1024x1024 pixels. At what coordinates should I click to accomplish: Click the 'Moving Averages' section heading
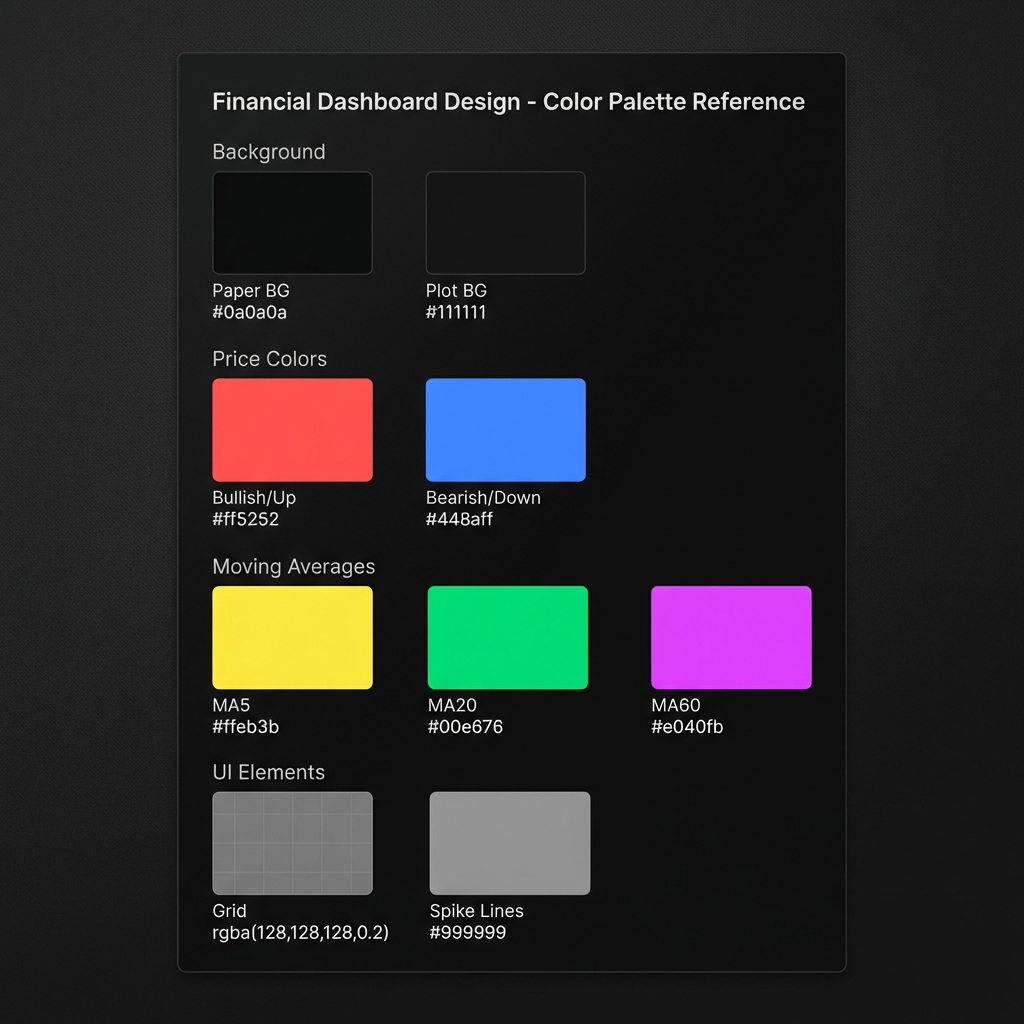click(x=294, y=566)
